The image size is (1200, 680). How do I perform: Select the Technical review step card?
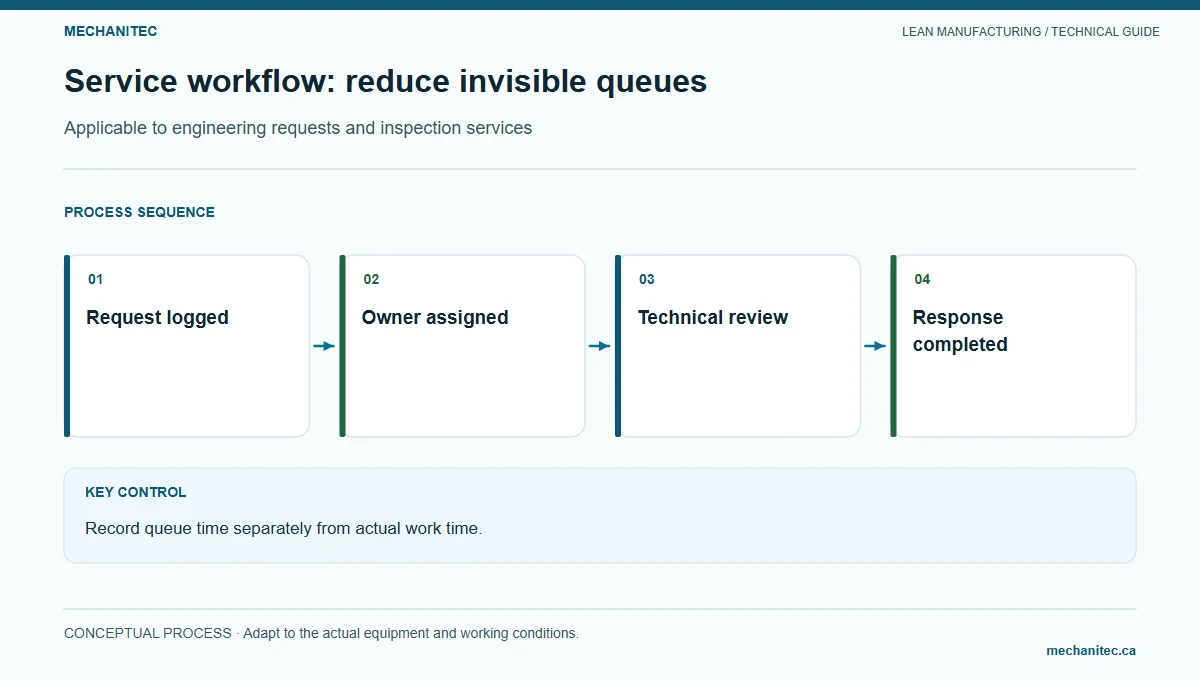[738, 346]
